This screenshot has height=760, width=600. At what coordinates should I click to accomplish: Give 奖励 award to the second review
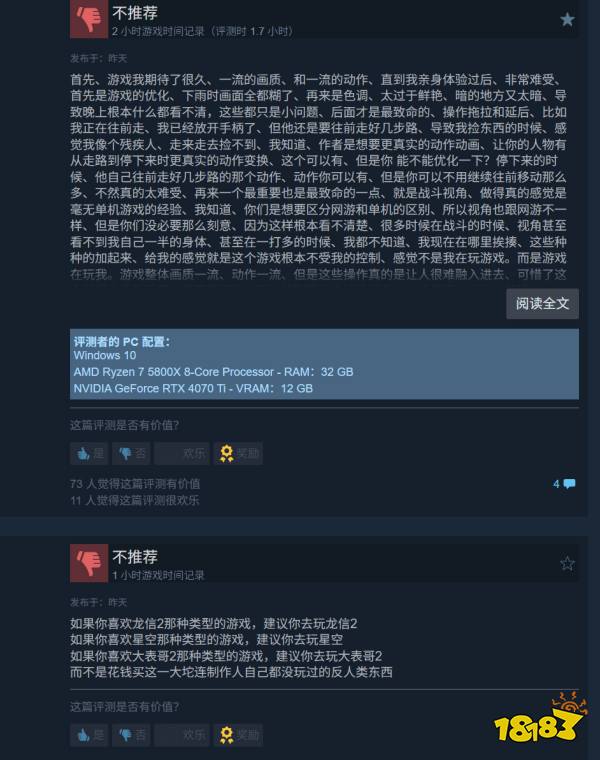pyautogui.click(x=238, y=735)
